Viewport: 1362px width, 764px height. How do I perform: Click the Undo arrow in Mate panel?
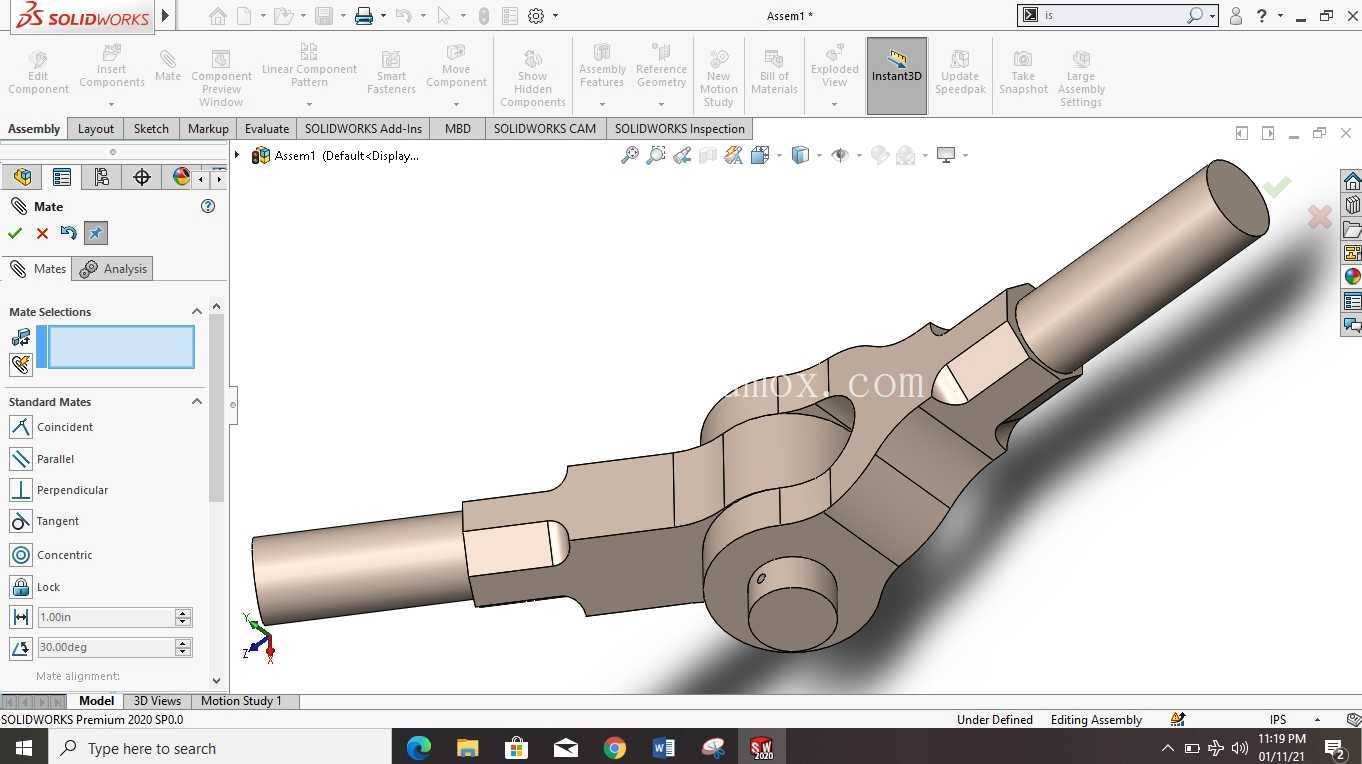68,233
